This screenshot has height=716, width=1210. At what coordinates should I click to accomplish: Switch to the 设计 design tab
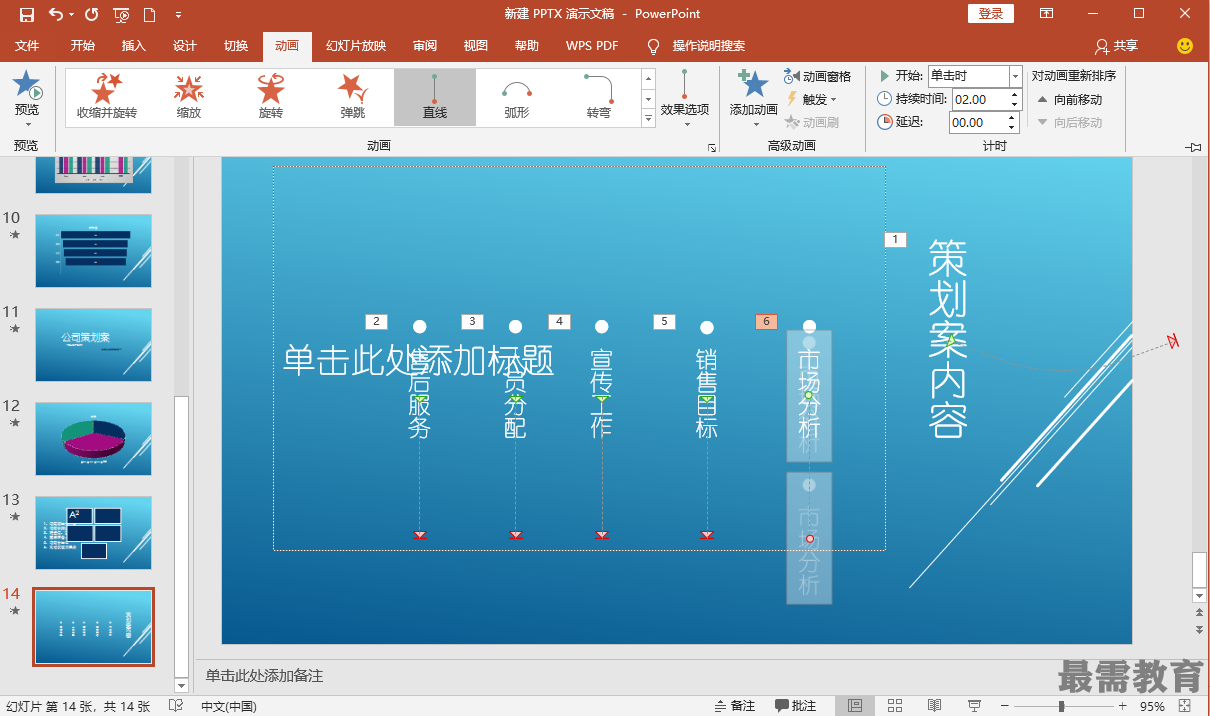(x=185, y=46)
